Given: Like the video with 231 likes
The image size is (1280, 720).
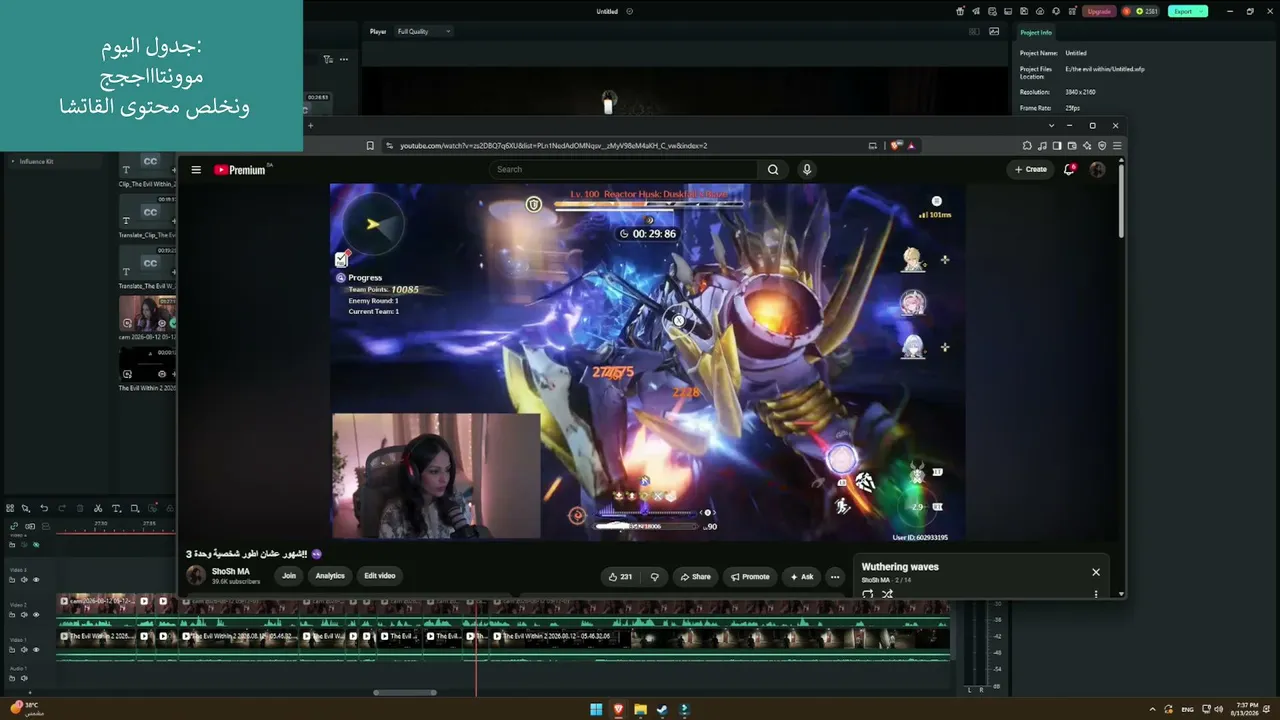Looking at the screenshot, I should point(621,576).
